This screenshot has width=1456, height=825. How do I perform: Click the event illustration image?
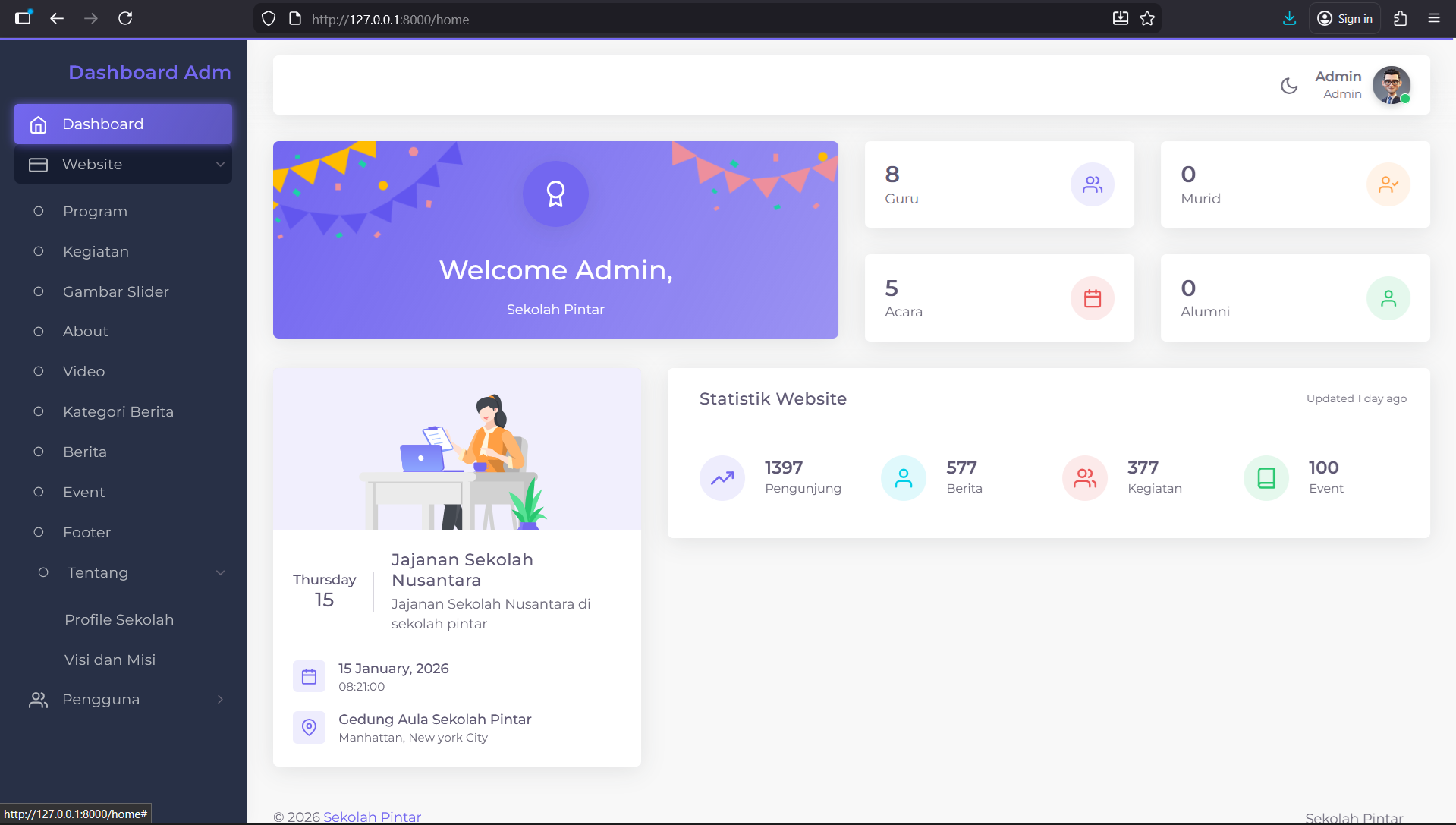click(x=457, y=449)
